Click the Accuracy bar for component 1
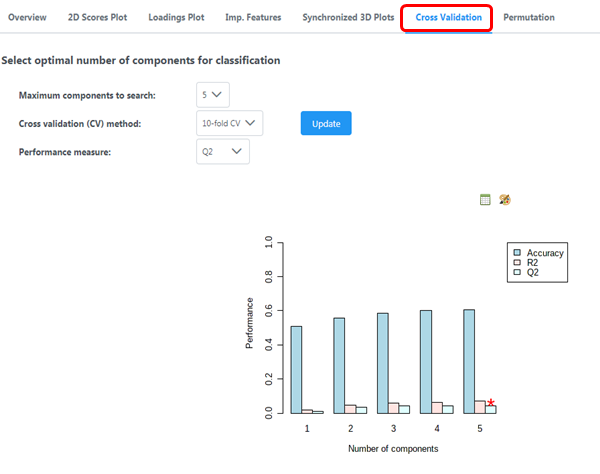Image resolution: width=600 pixels, height=474 pixels. coord(296,369)
